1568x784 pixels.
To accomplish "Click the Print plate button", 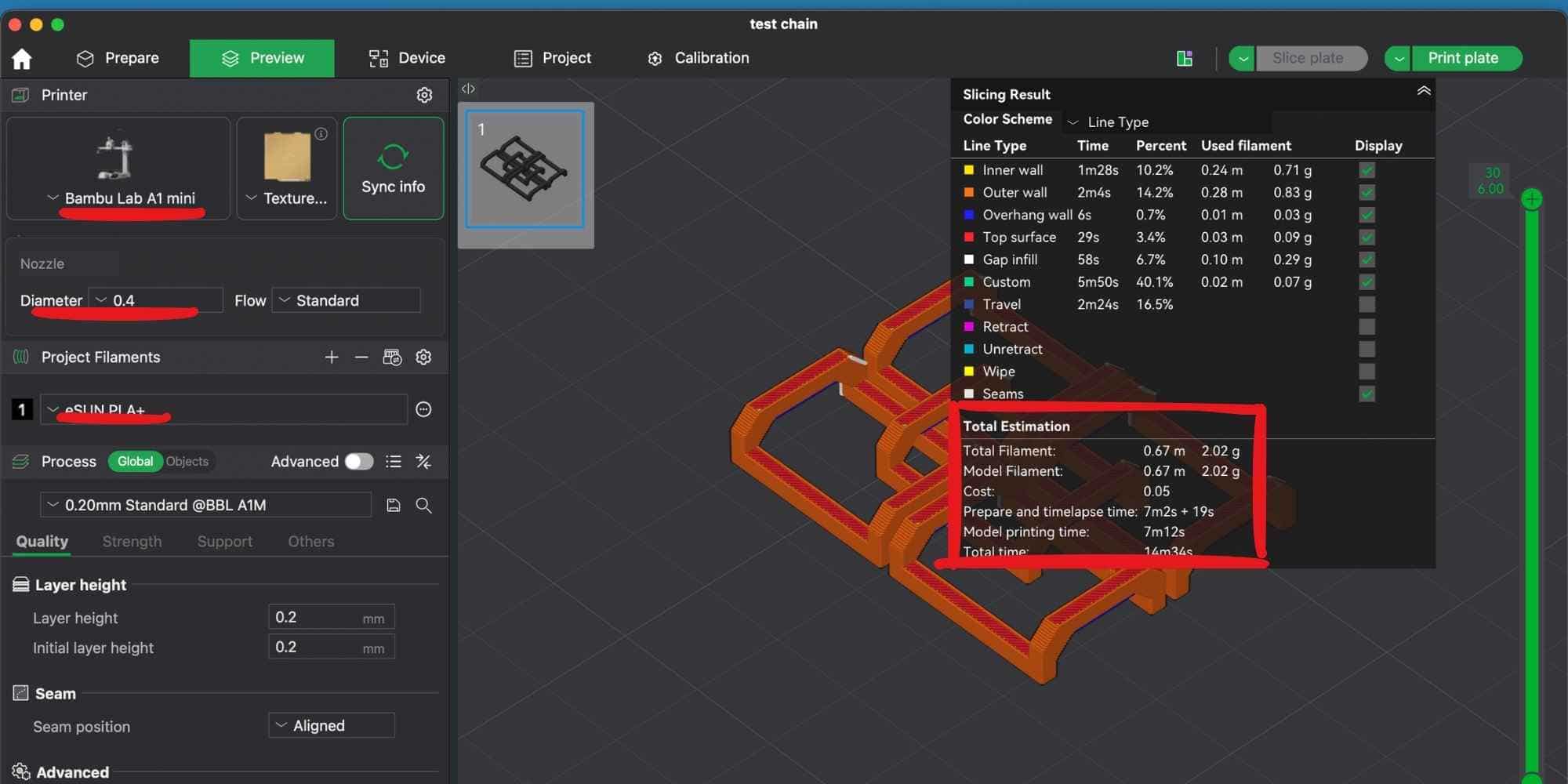I will coord(1467,59).
